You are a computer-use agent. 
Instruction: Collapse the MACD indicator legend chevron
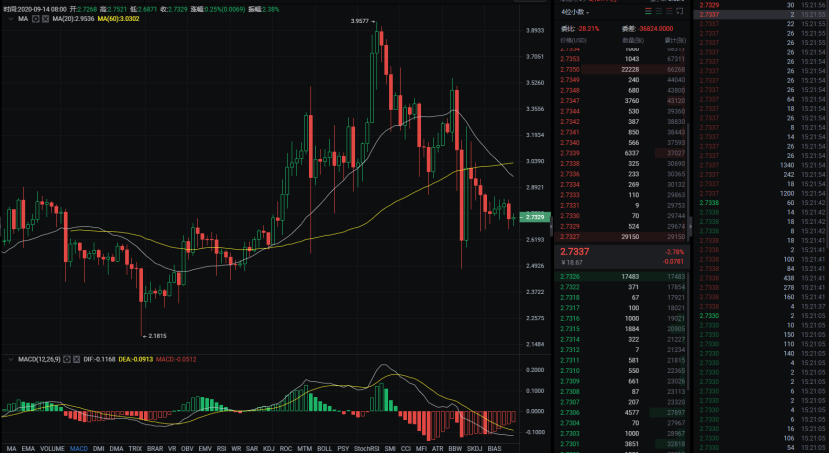(x=11, y=359)
